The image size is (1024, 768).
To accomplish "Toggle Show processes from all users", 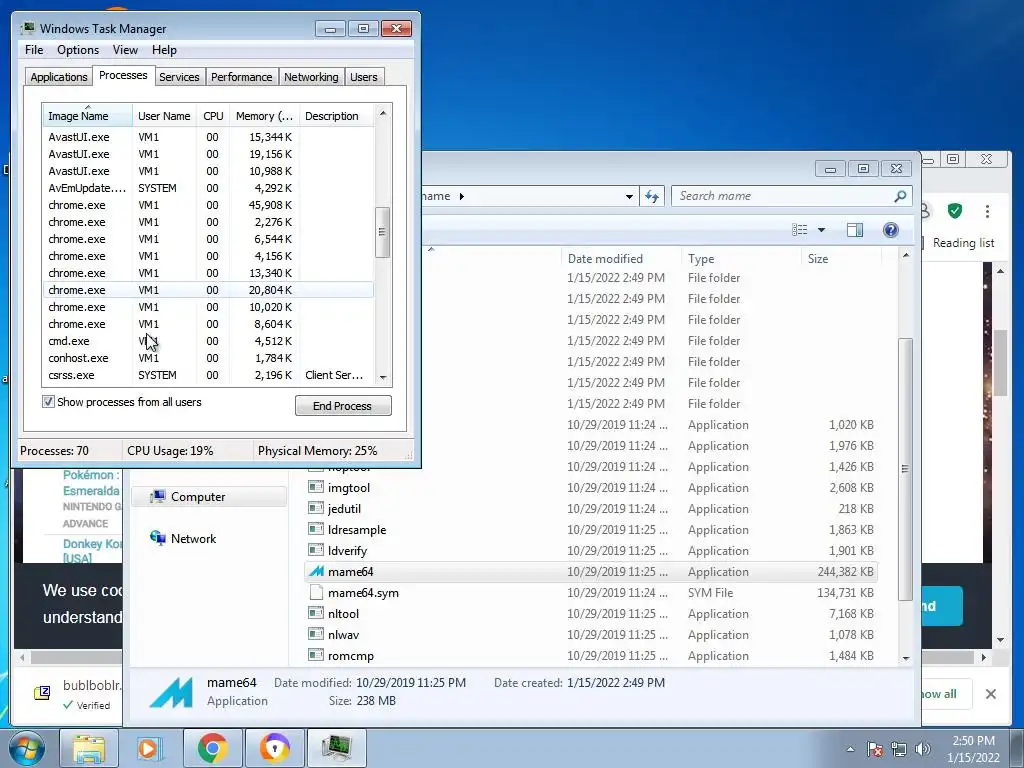I will coord(48,402).
